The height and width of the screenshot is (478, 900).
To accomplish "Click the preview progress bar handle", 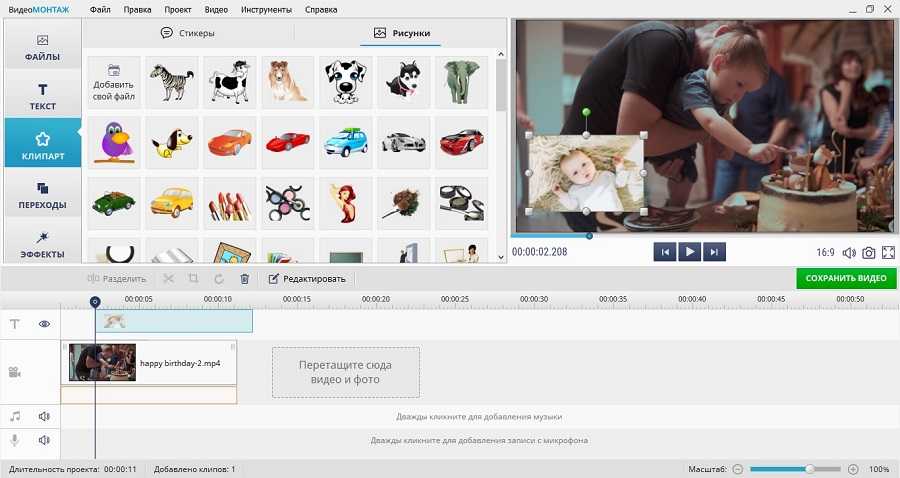I will 589,236.
